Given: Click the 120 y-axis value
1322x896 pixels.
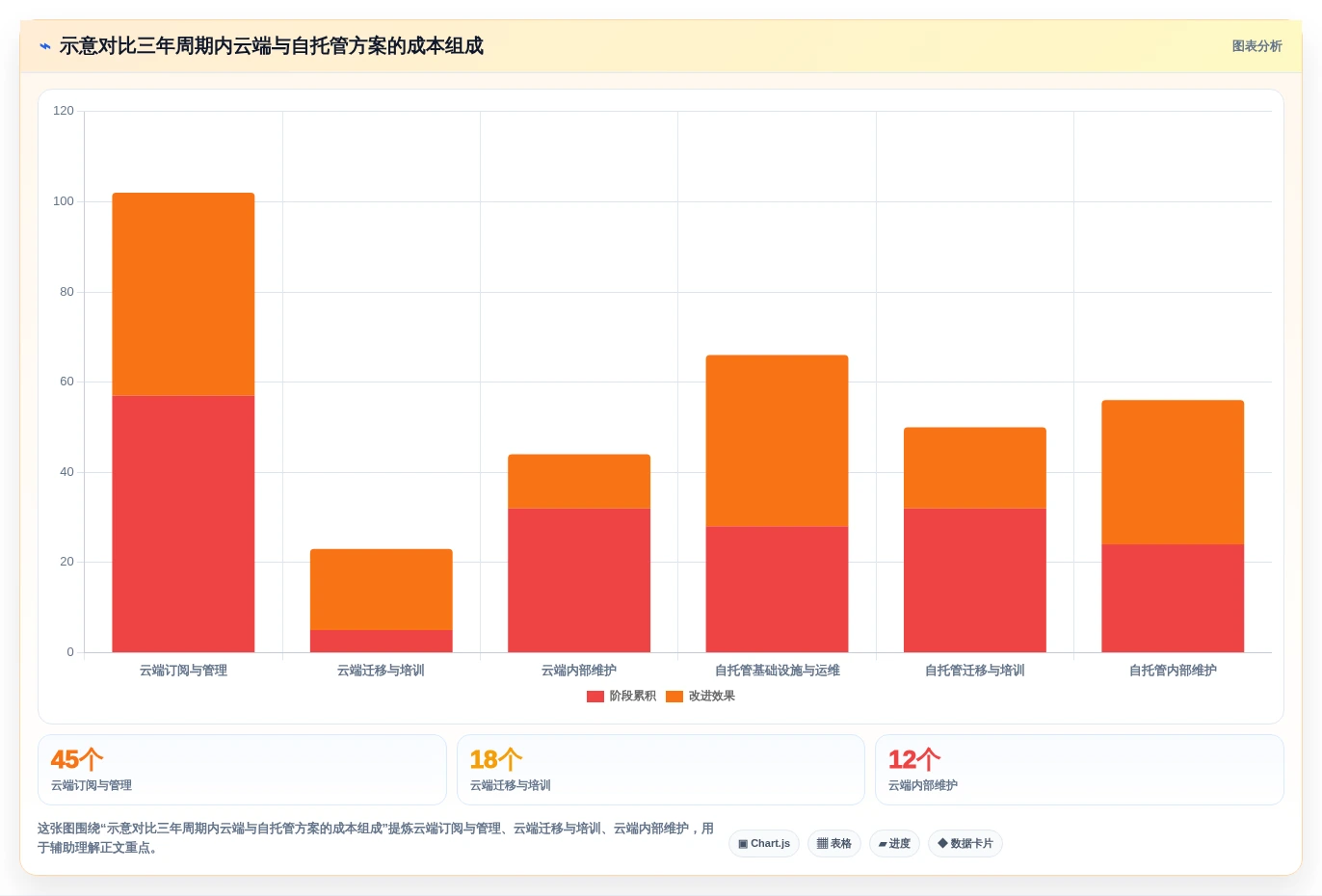Looking at the screenshot, I should [64, 111].
